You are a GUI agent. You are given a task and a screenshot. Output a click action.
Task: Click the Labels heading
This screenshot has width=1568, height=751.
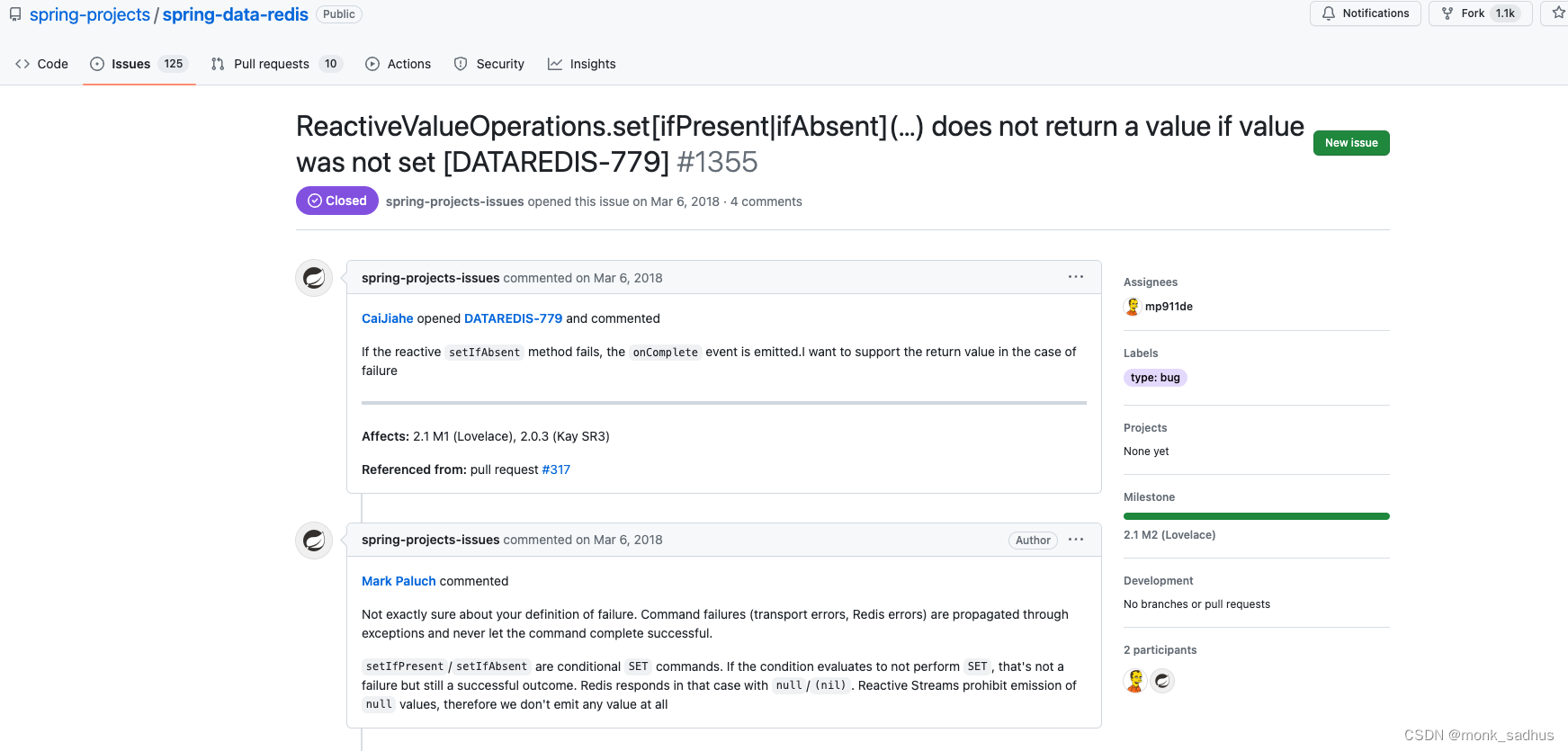pos(1141,353)
